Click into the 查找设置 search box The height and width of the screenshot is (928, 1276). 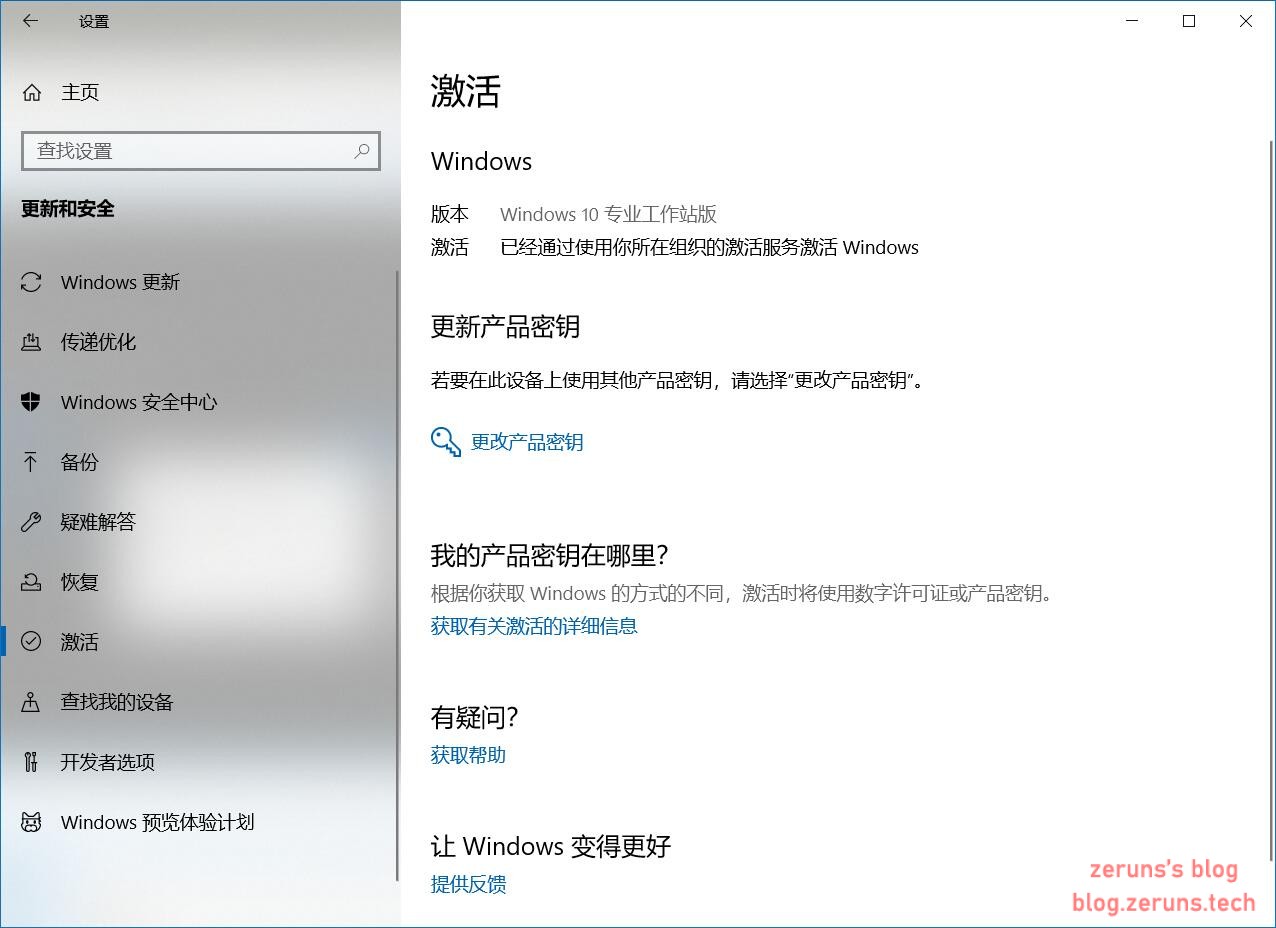click(x=190, y=151)
